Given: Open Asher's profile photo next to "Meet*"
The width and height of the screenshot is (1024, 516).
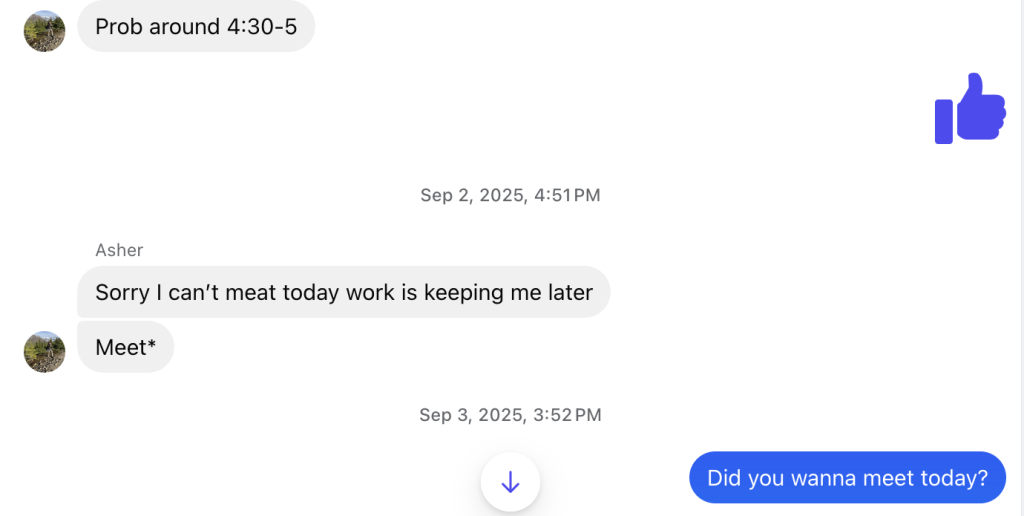Looking at the screenshot, I should [45, 352].
